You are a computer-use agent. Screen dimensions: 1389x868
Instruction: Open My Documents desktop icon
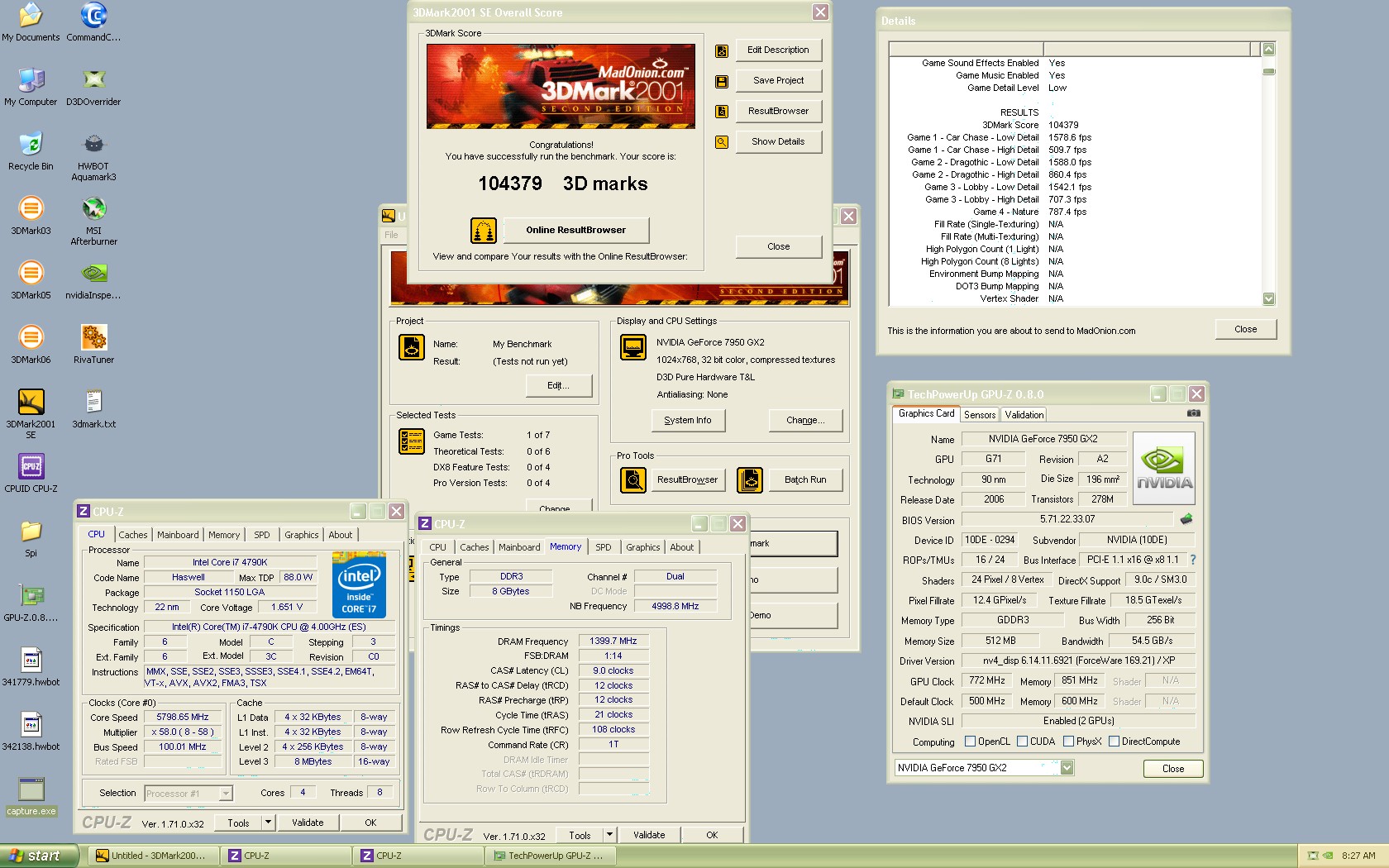pyautogui.click(x=31, y=22)
